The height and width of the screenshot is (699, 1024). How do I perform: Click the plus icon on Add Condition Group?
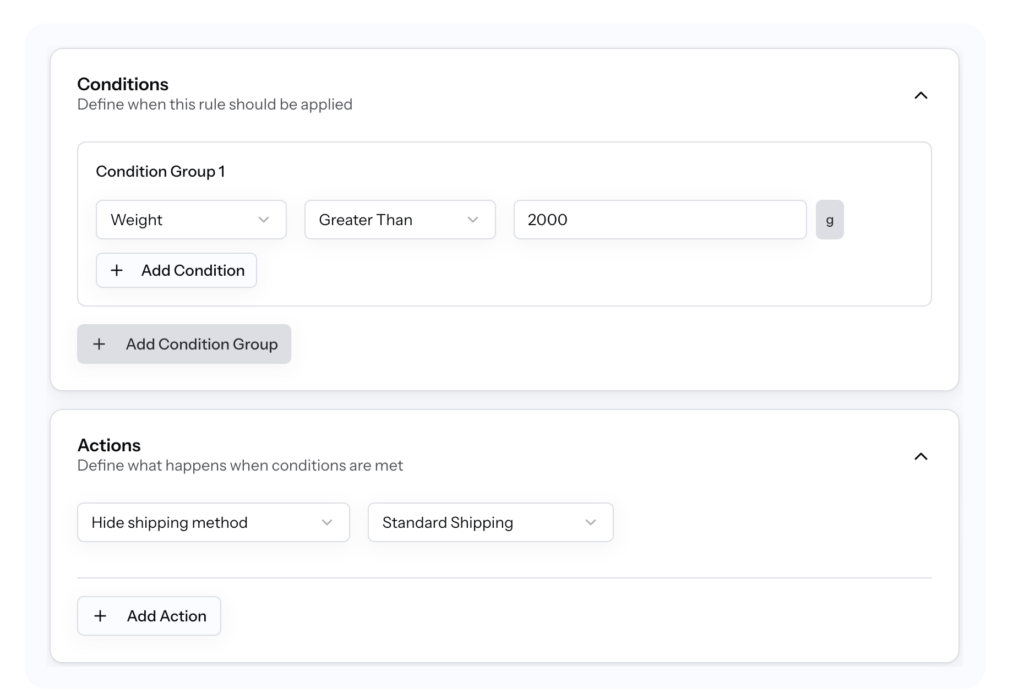click(99, 344)
